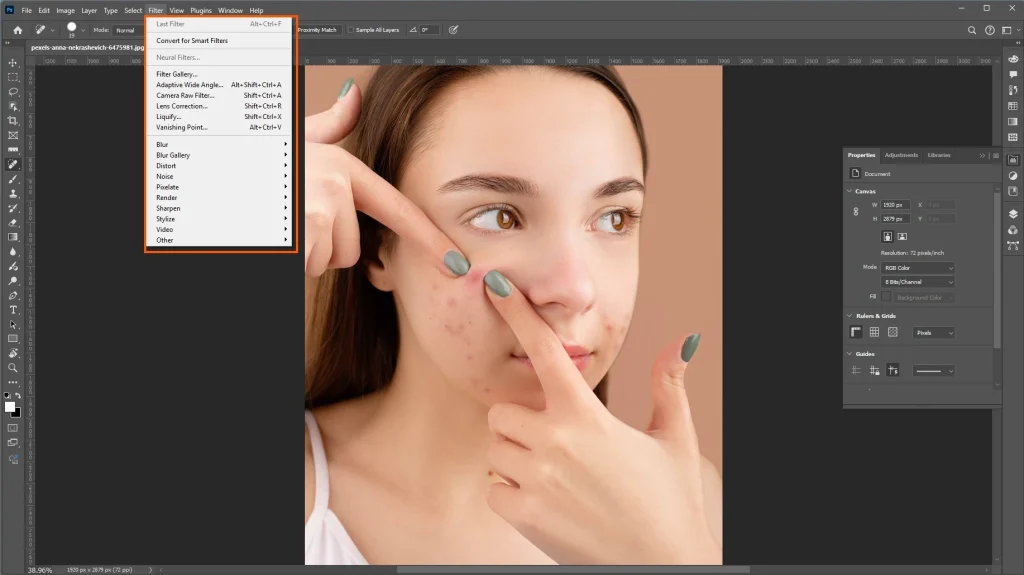
Task: Select the Horizontal Type tool
Action: [x=12, y=310]
